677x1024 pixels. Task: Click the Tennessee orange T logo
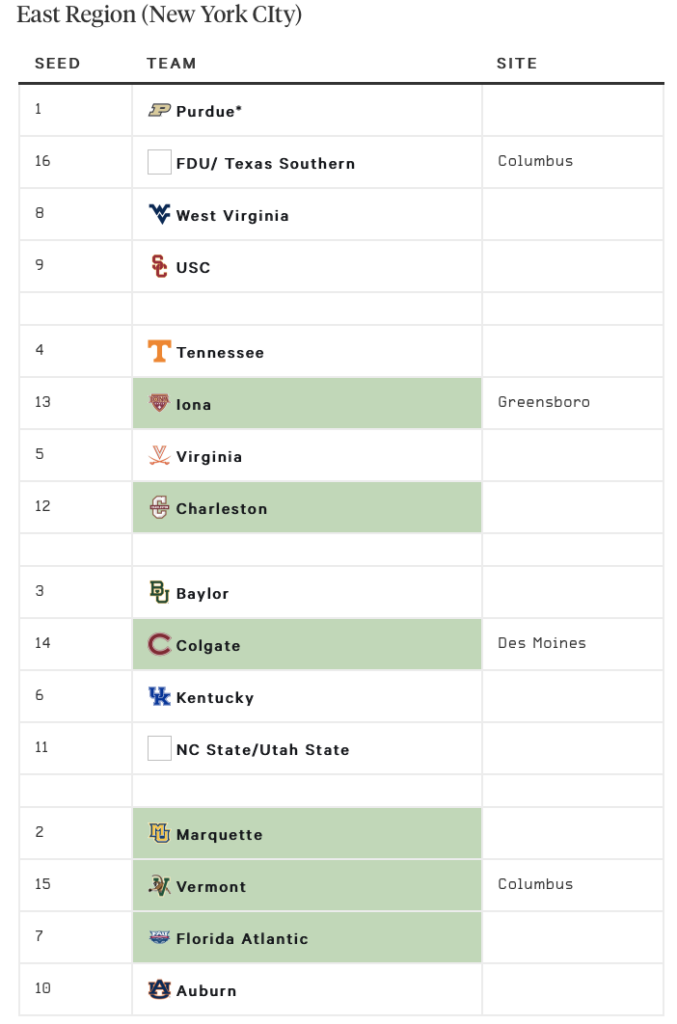click(x=159, y=351)
